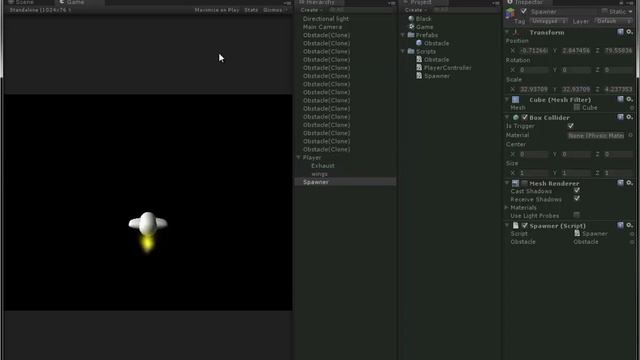The height and width of the screenshot is (360, 640).
Task: Collapse the Mesh Renderer component foldout
Action: [507, 183]
